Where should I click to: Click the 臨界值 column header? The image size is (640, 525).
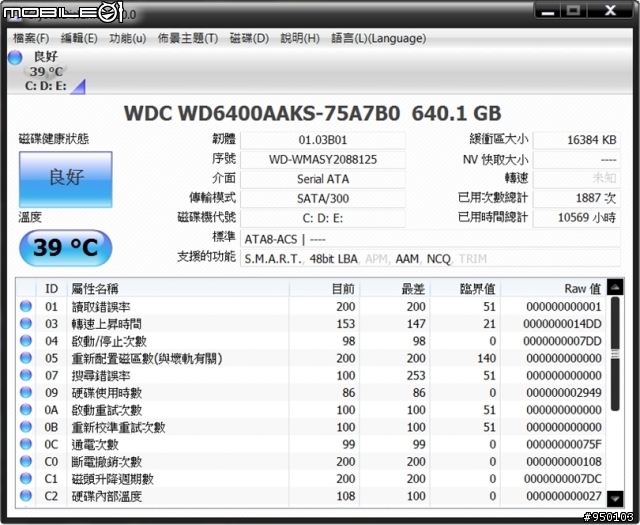(x=466, y=289)
